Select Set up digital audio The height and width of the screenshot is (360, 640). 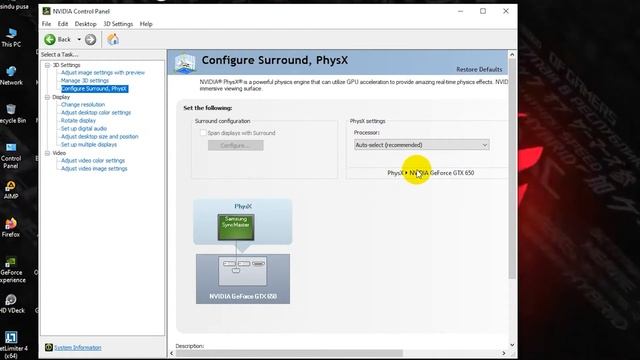pos(84,129)
